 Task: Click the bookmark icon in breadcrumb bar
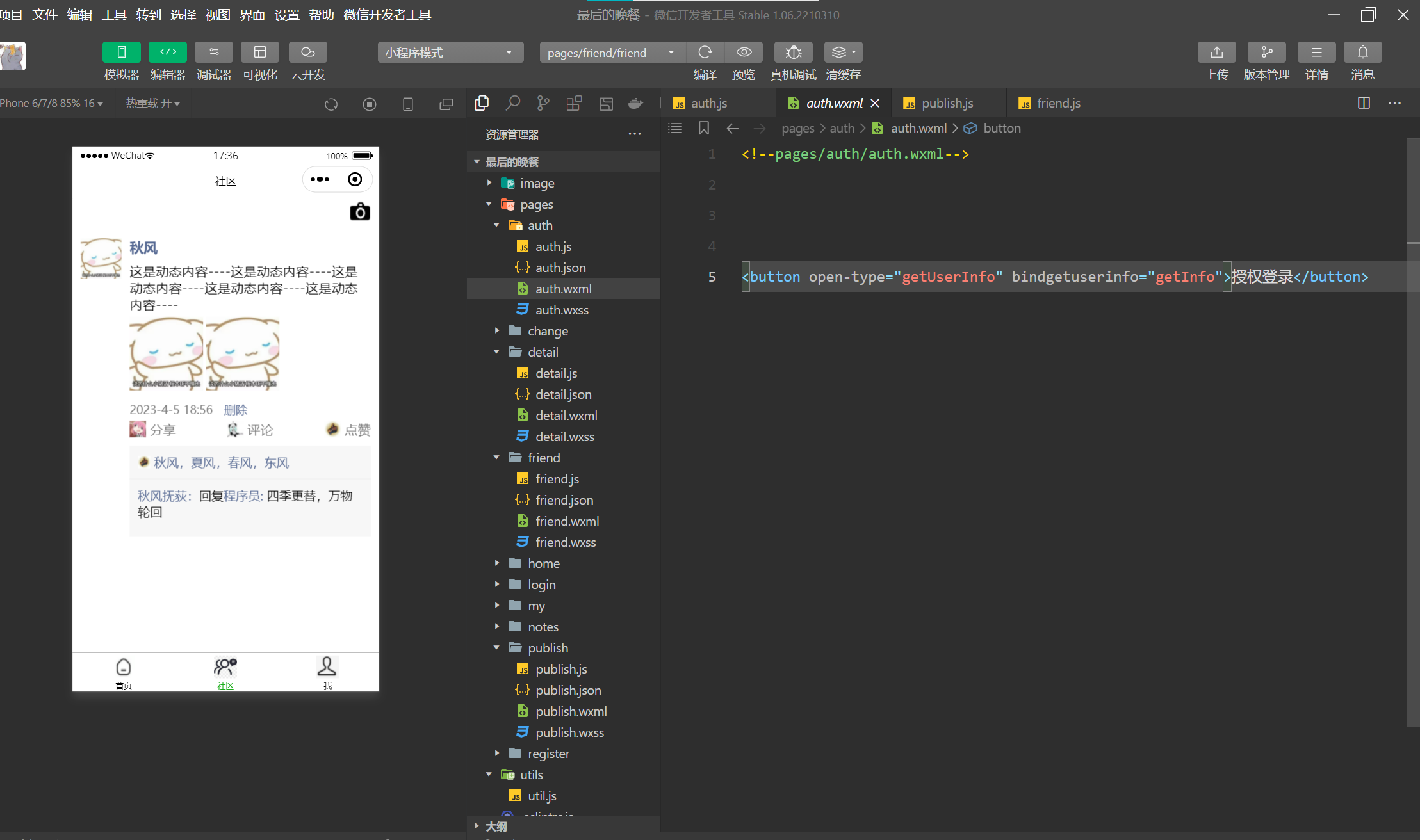tap(703, 128)
